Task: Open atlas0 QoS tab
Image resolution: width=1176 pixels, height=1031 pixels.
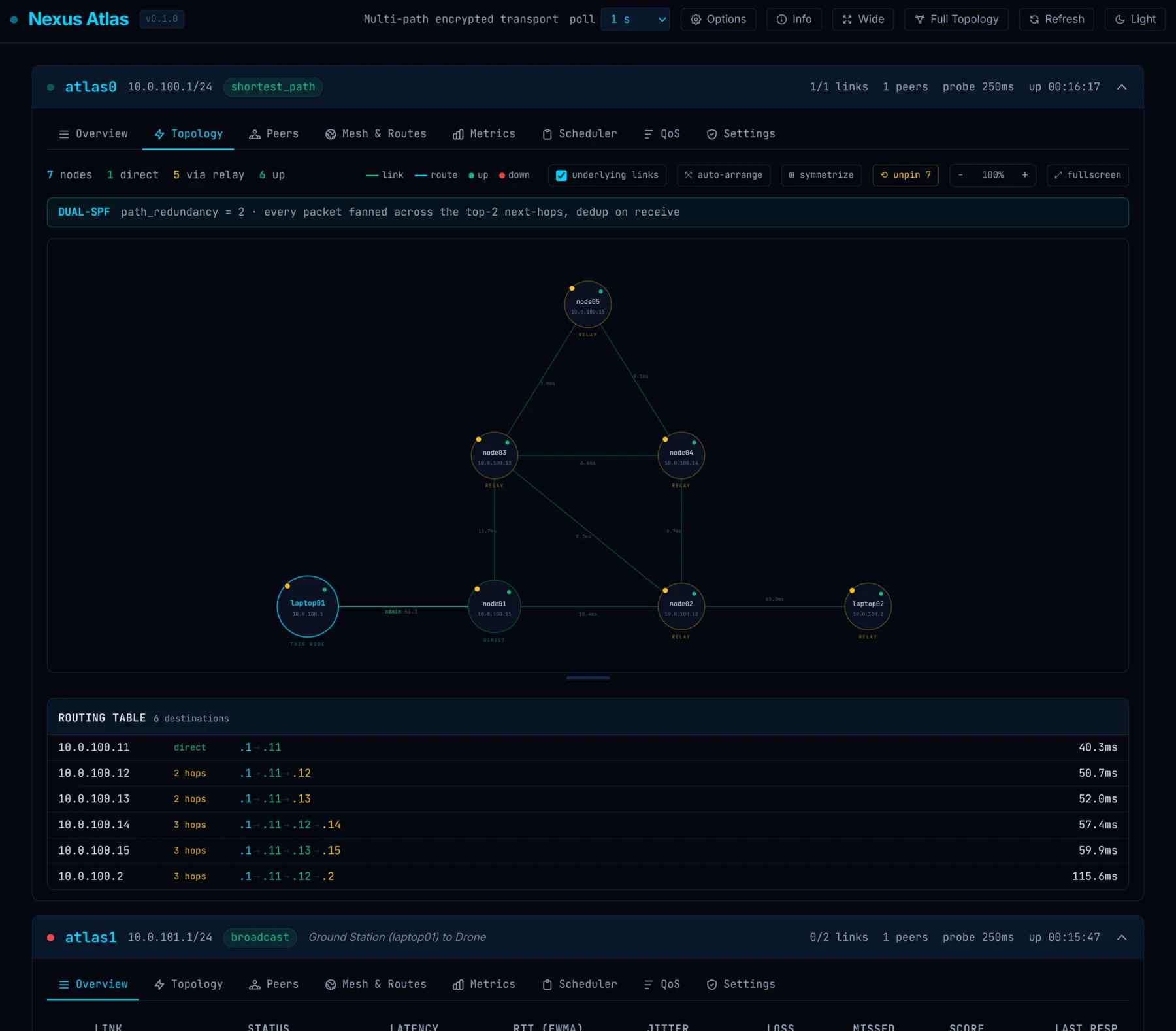Action: [x=662, y=134]
